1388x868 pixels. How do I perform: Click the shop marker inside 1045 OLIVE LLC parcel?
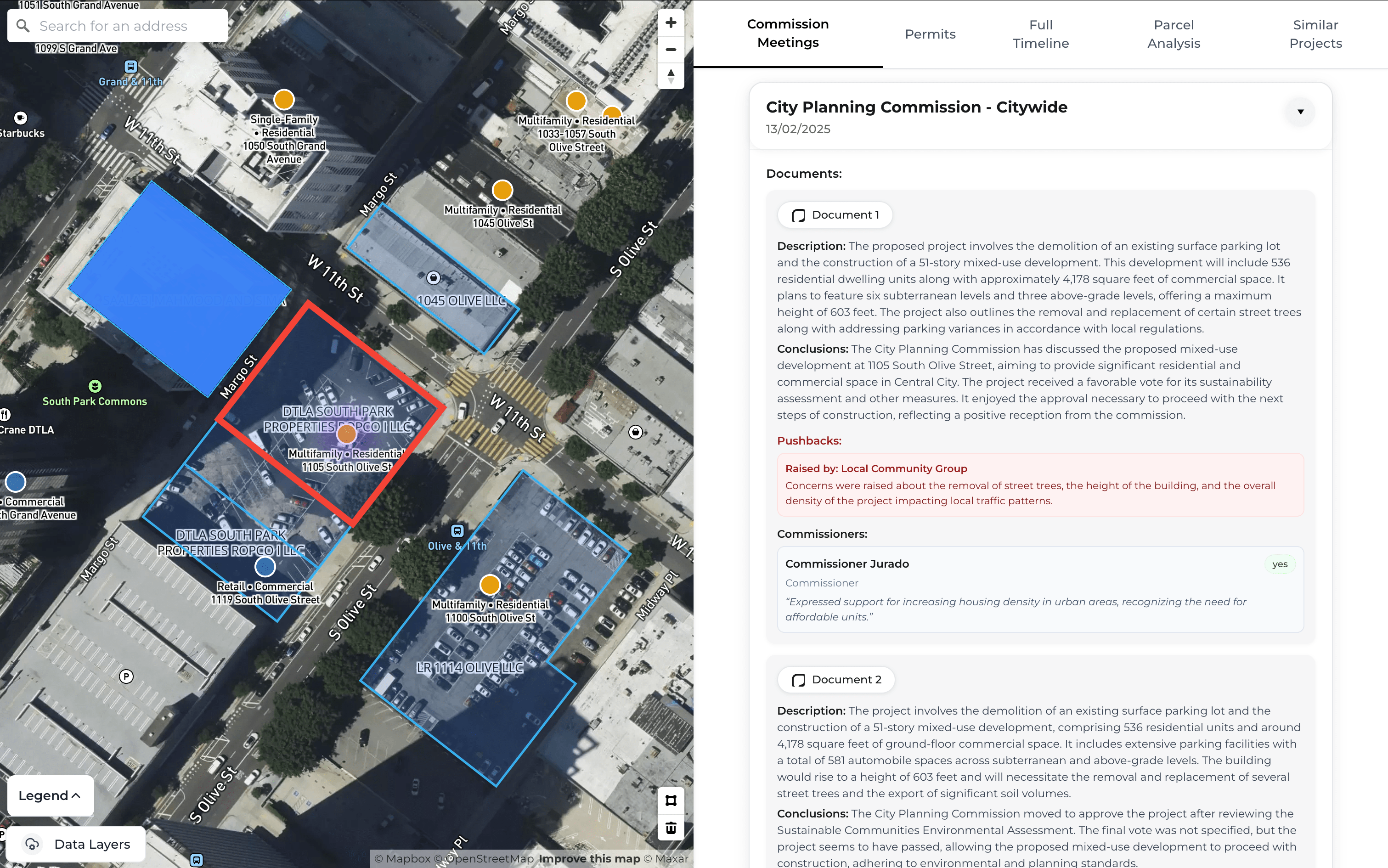(434, 278)
